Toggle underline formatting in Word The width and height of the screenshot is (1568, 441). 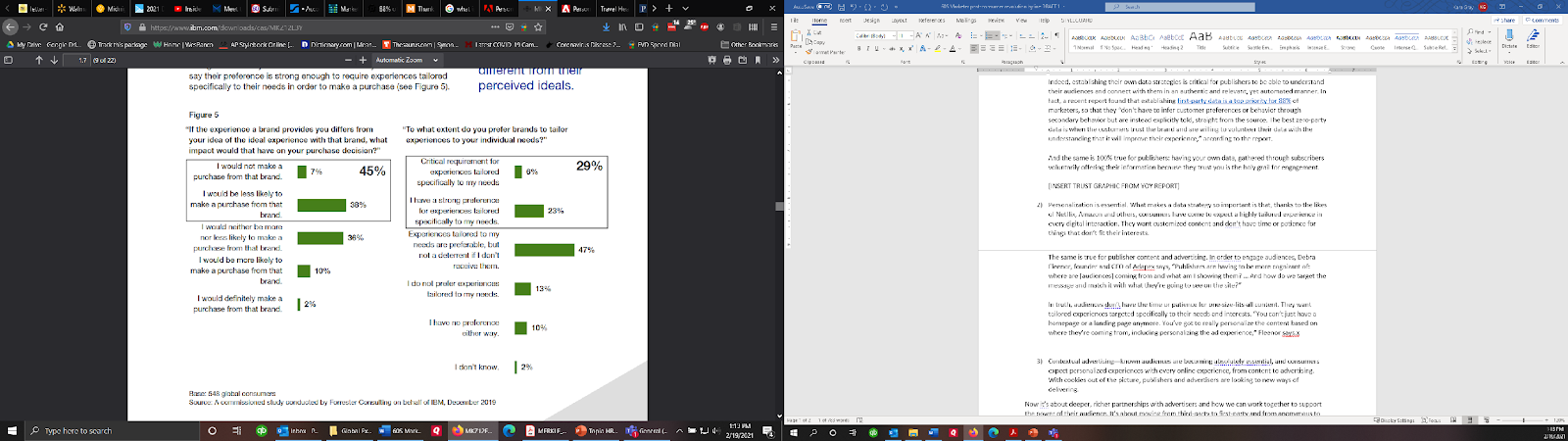876,49
